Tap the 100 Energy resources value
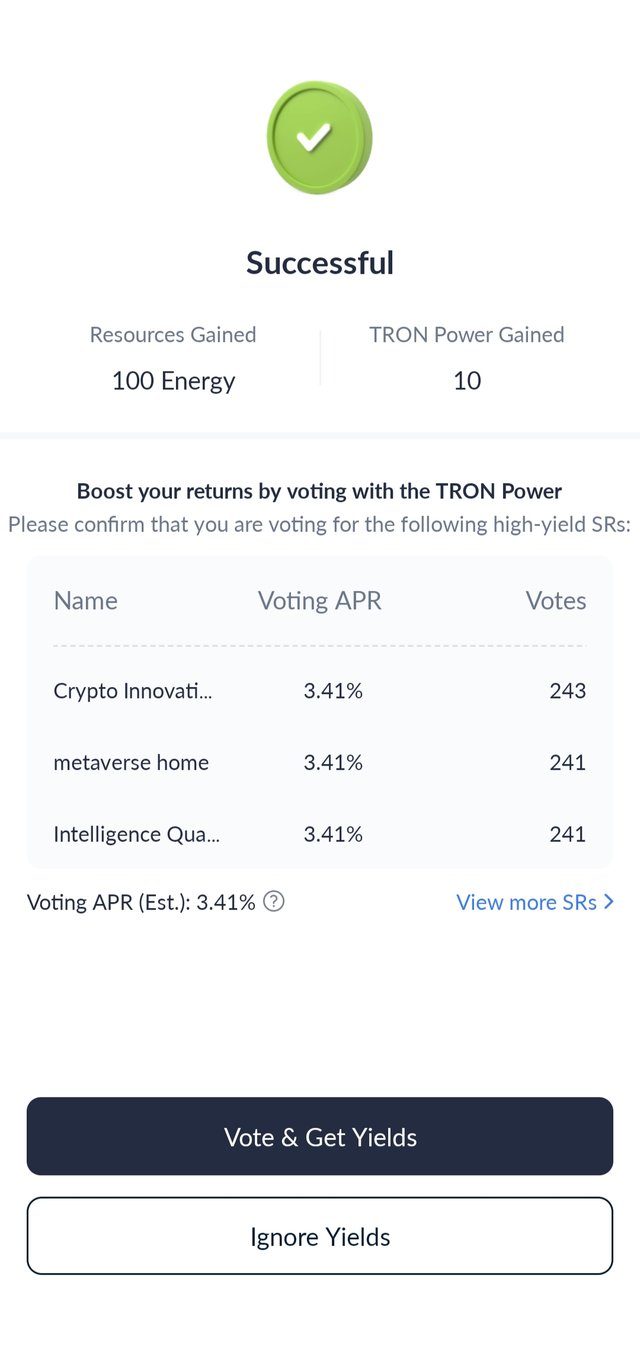Screen dimensions: 640x1346 (x=173, y=381)
